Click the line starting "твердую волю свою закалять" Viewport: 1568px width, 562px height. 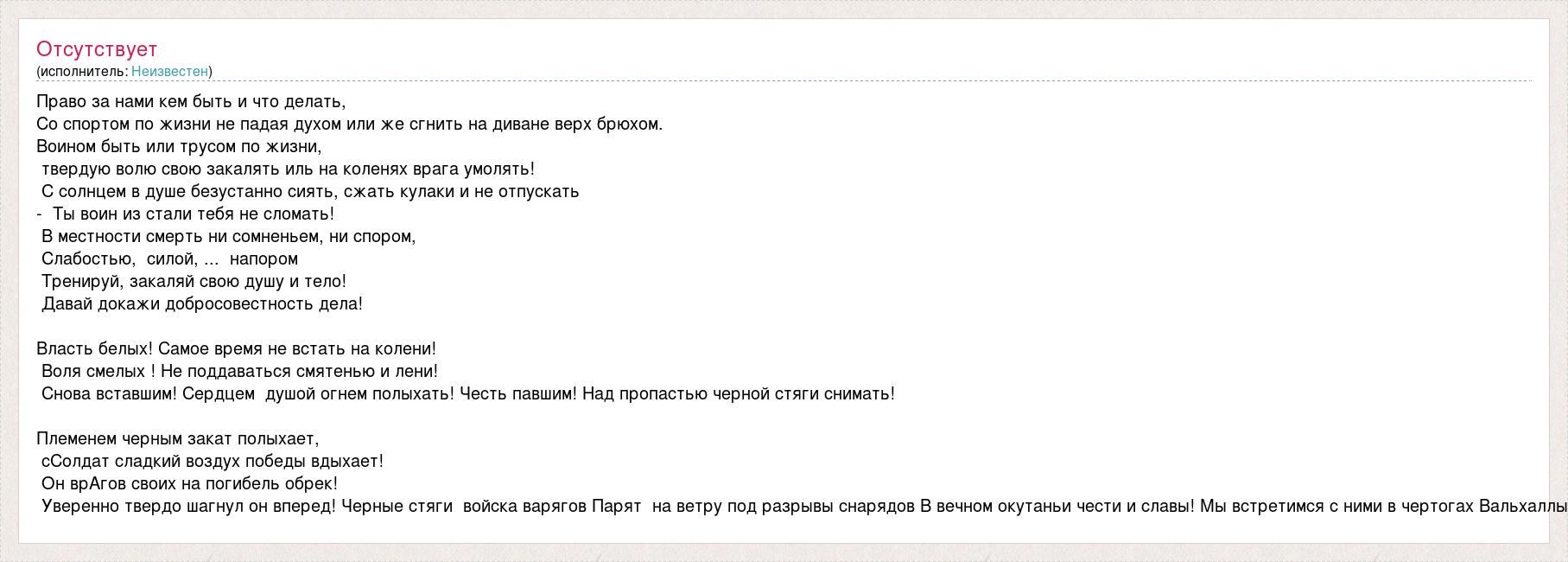pos(288,169)
